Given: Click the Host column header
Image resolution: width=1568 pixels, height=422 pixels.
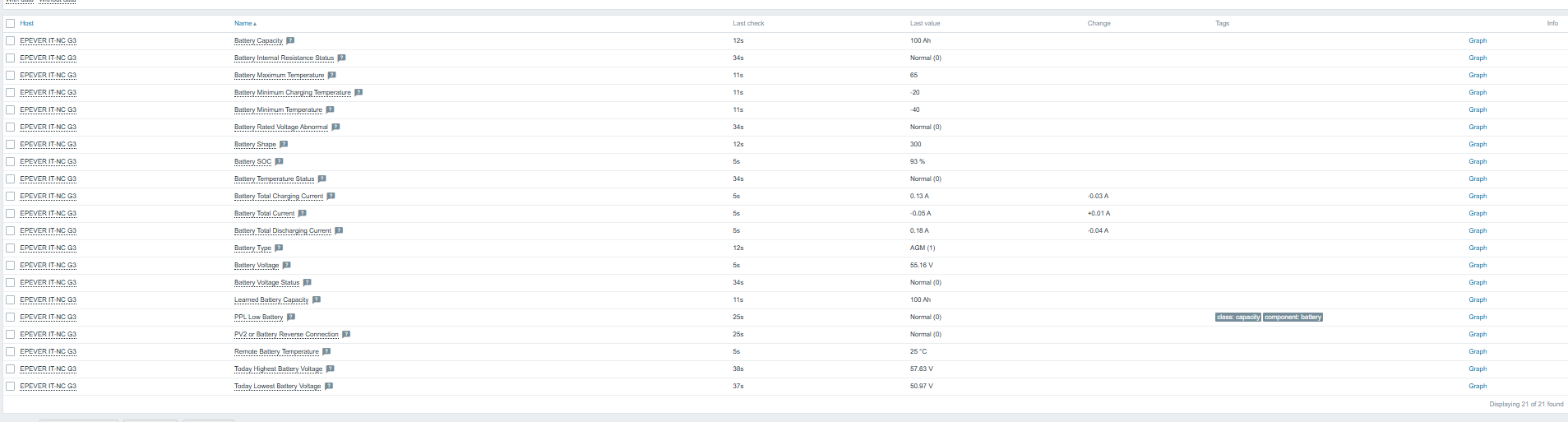Looking at the screenshot, I should (x=27, y=23).
